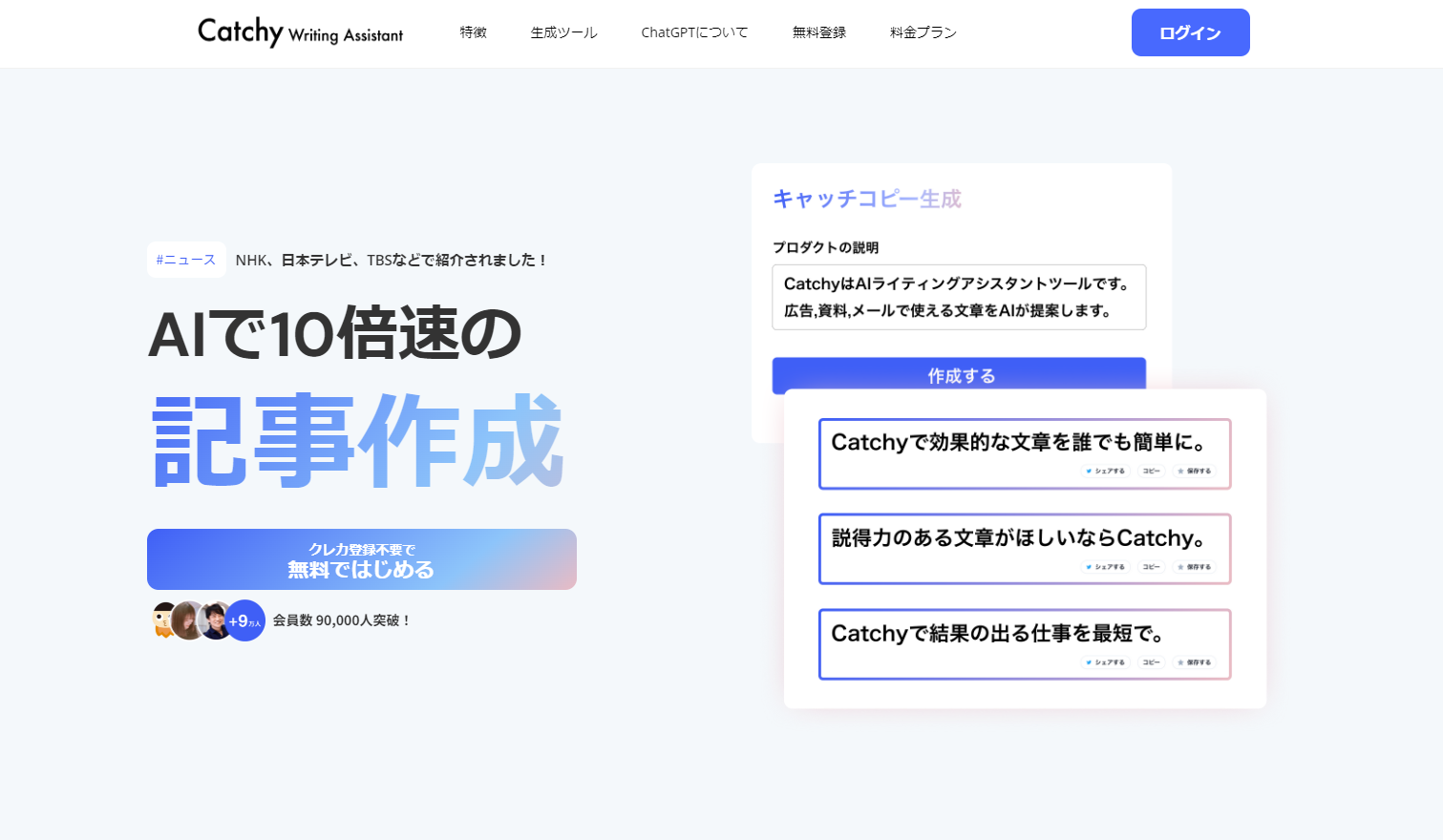Click the #ニュース tag
This screenshot has height=840, width=1443.
[186, 260]
